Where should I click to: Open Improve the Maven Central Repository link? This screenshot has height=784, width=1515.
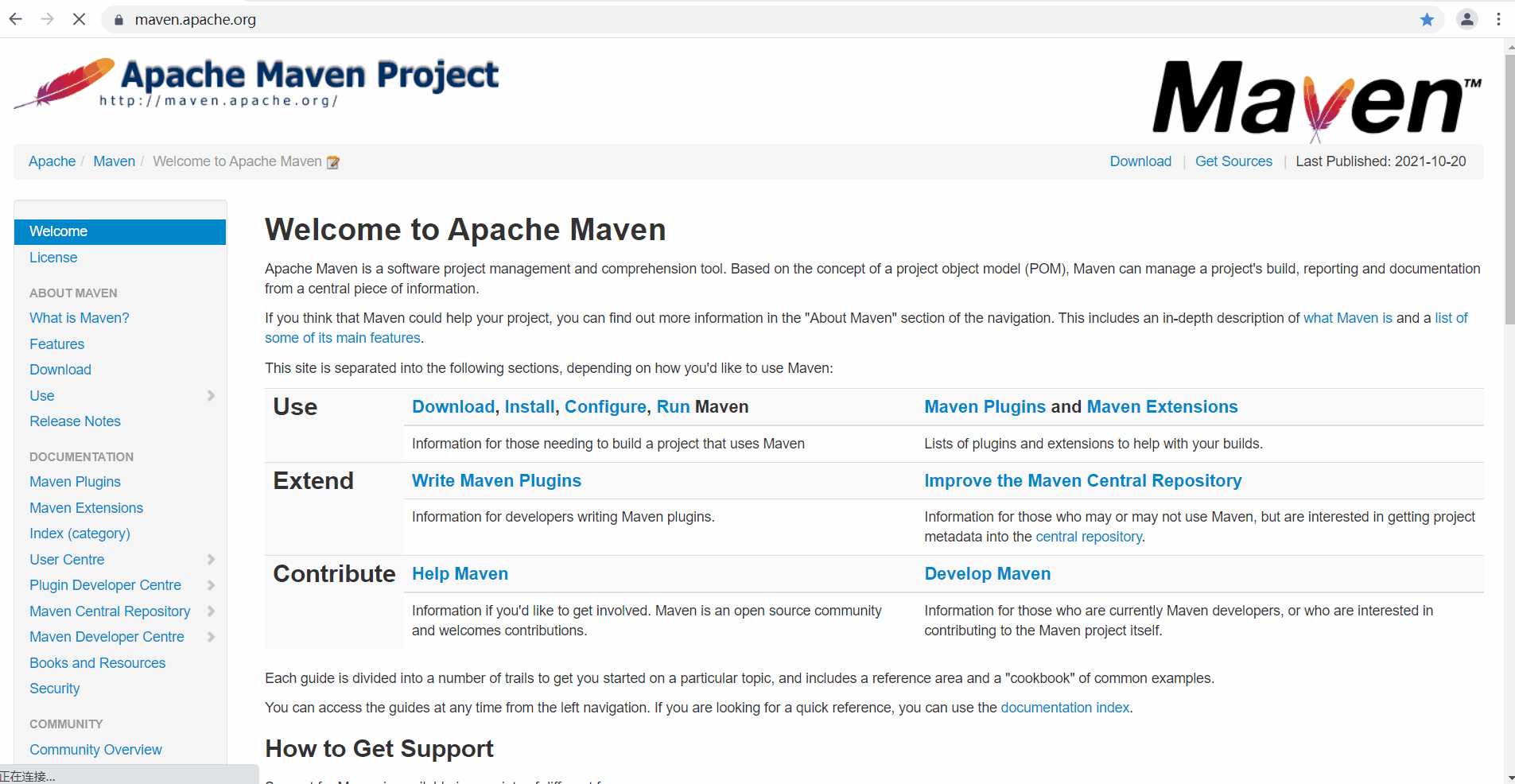1082,481
